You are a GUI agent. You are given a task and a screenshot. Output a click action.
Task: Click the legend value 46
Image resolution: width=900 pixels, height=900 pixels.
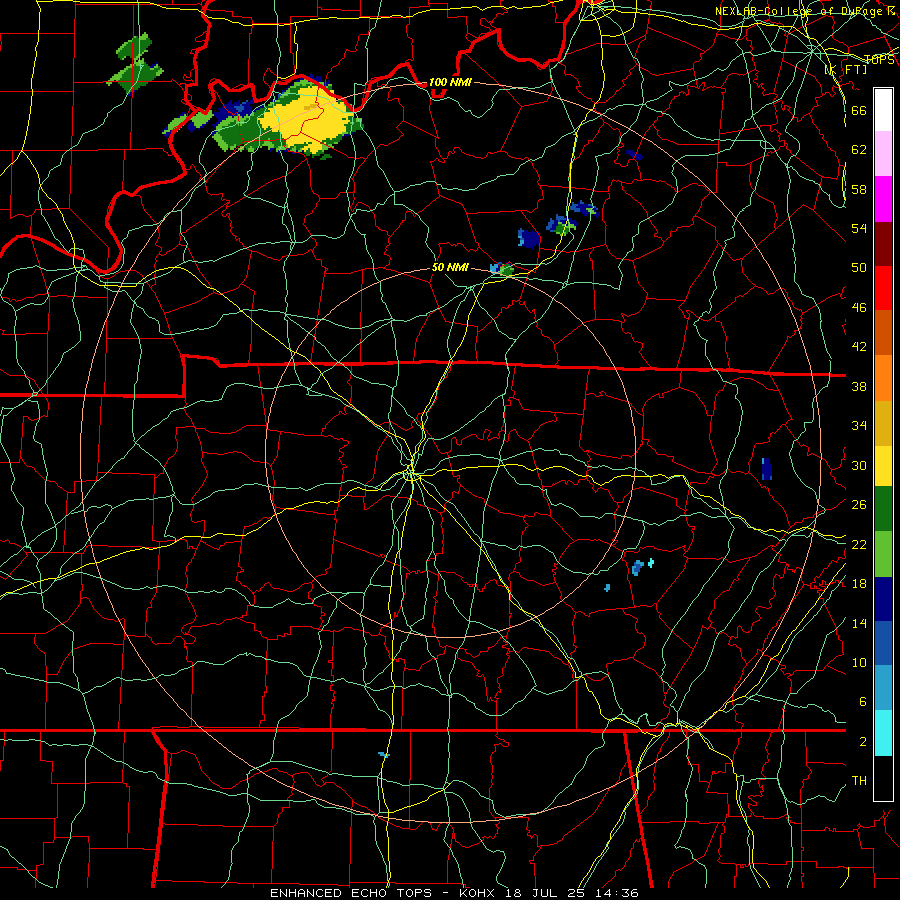[x=859, y=307]
